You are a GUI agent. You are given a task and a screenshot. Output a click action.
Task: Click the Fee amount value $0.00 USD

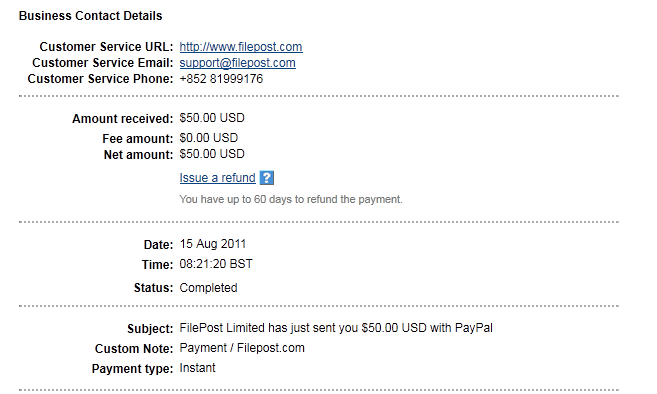click(x=209, y=138)
